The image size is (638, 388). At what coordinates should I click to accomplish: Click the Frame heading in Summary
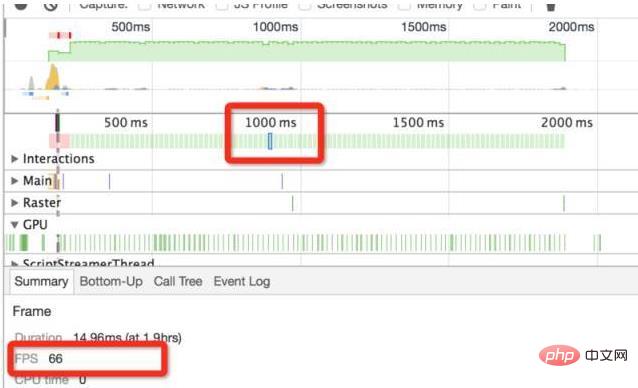32,312
